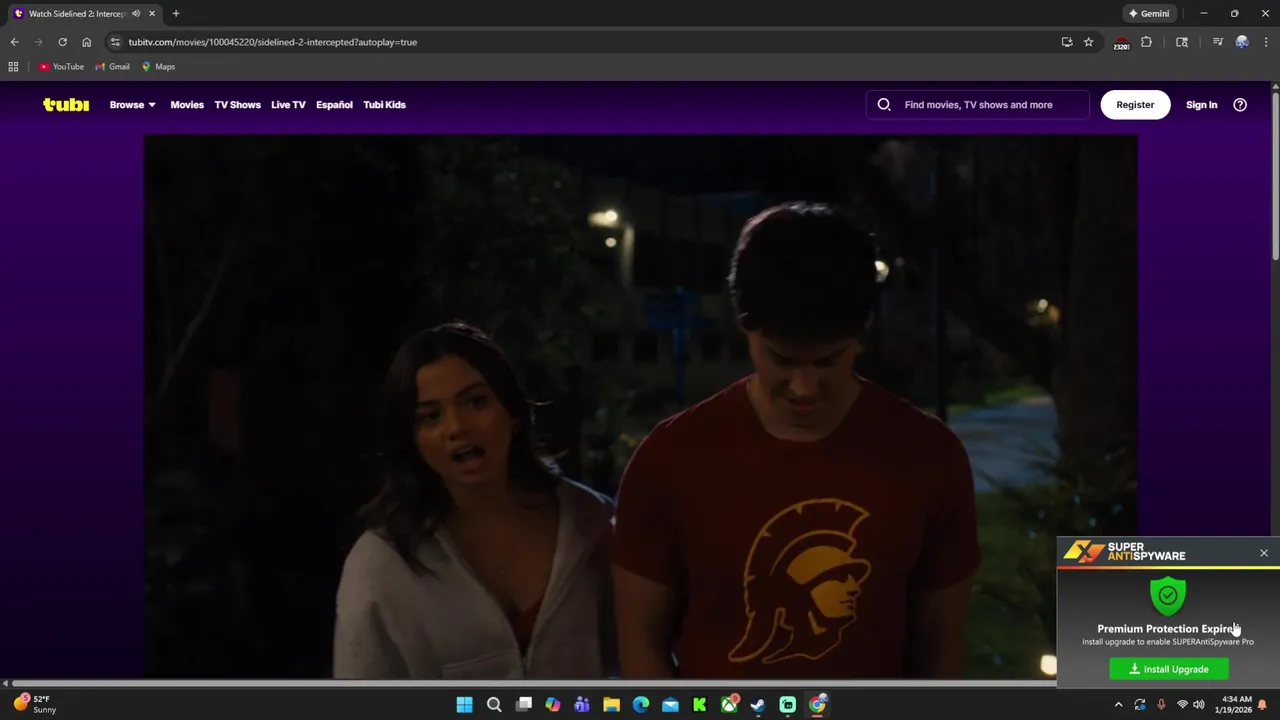The height and width of the screenshot is (720, 1280).
Task: Open Live TV page
Action: (288, 104)
